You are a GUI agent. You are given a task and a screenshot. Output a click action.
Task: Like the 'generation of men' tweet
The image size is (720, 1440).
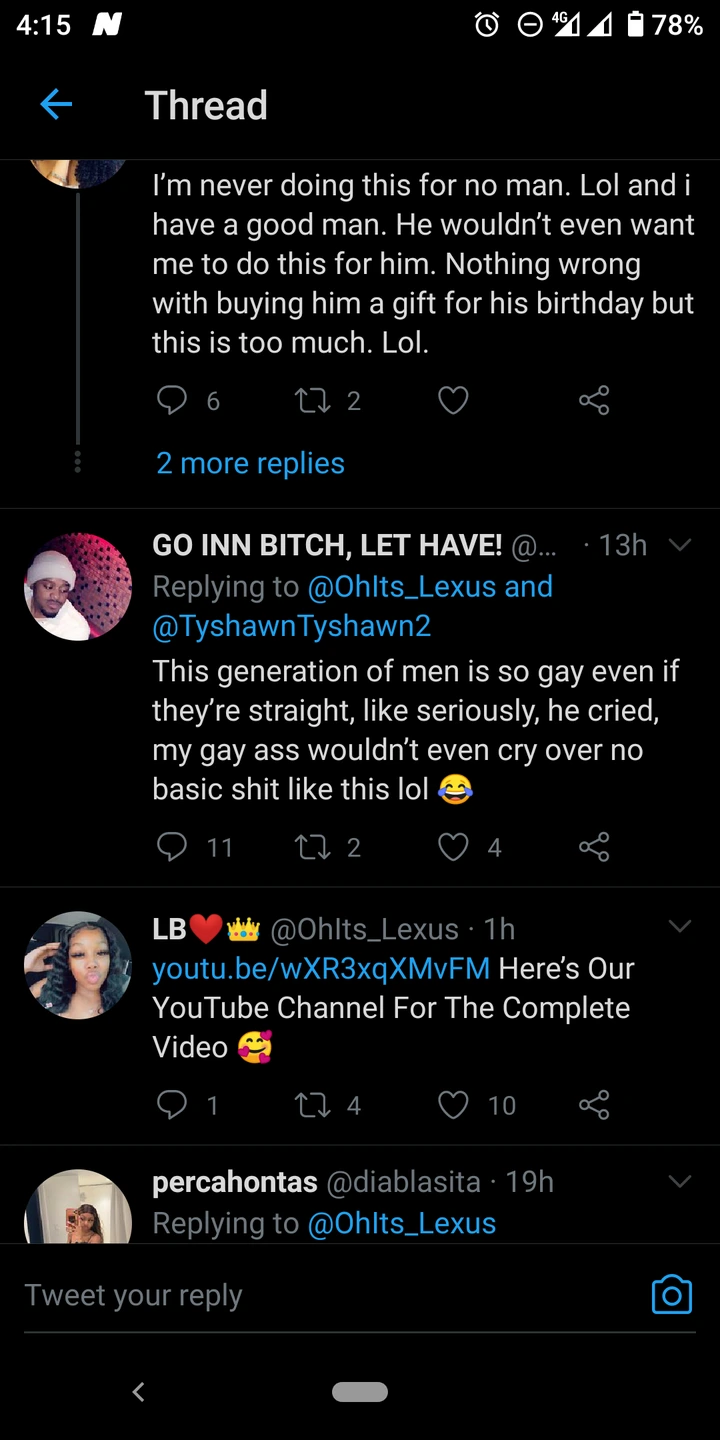(x=453, y=848)
